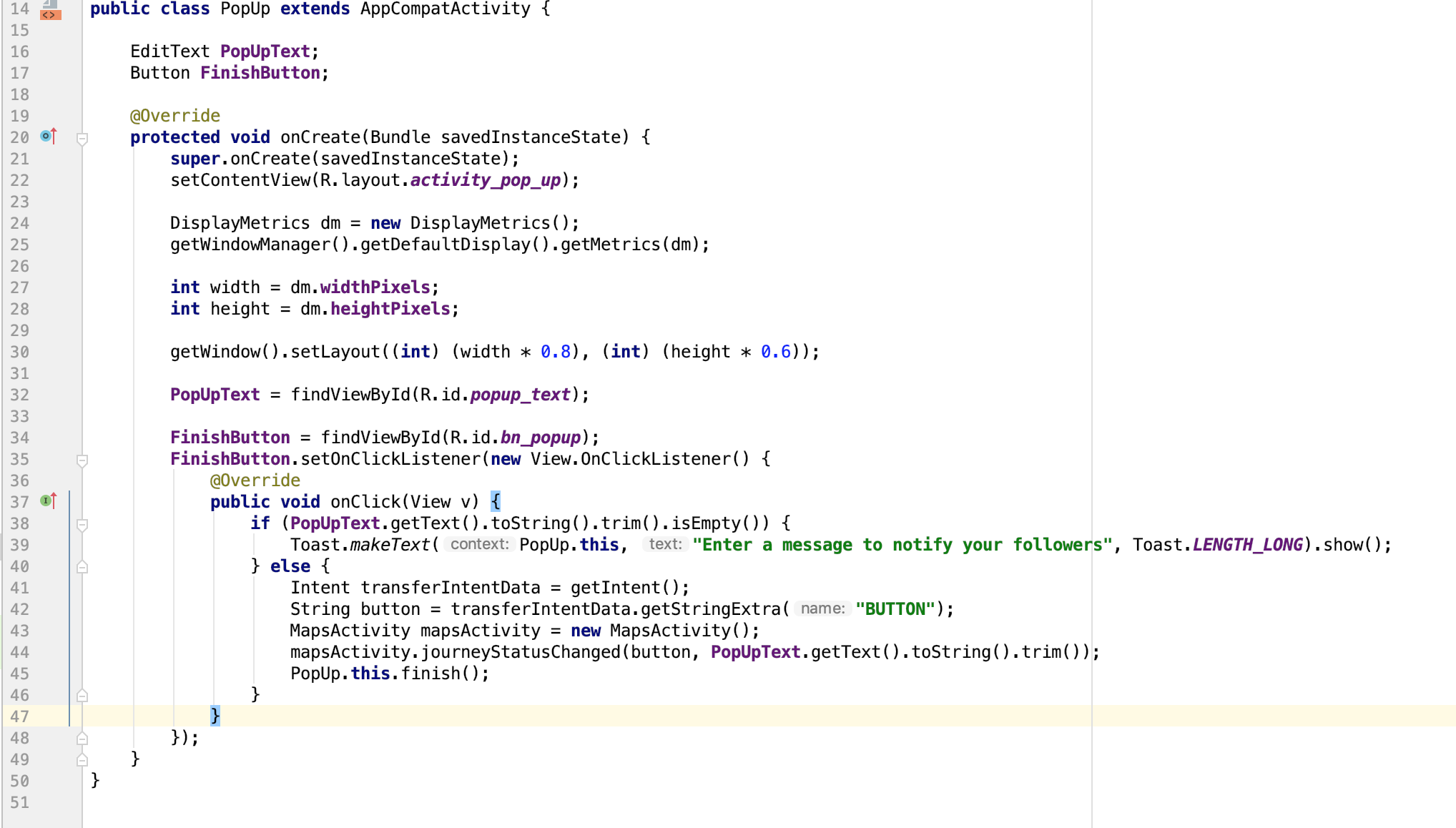The height and width of the screenshot is (828, 1456).
Task: Click fold end marker at line 46
Action: [x=82, y=695]
